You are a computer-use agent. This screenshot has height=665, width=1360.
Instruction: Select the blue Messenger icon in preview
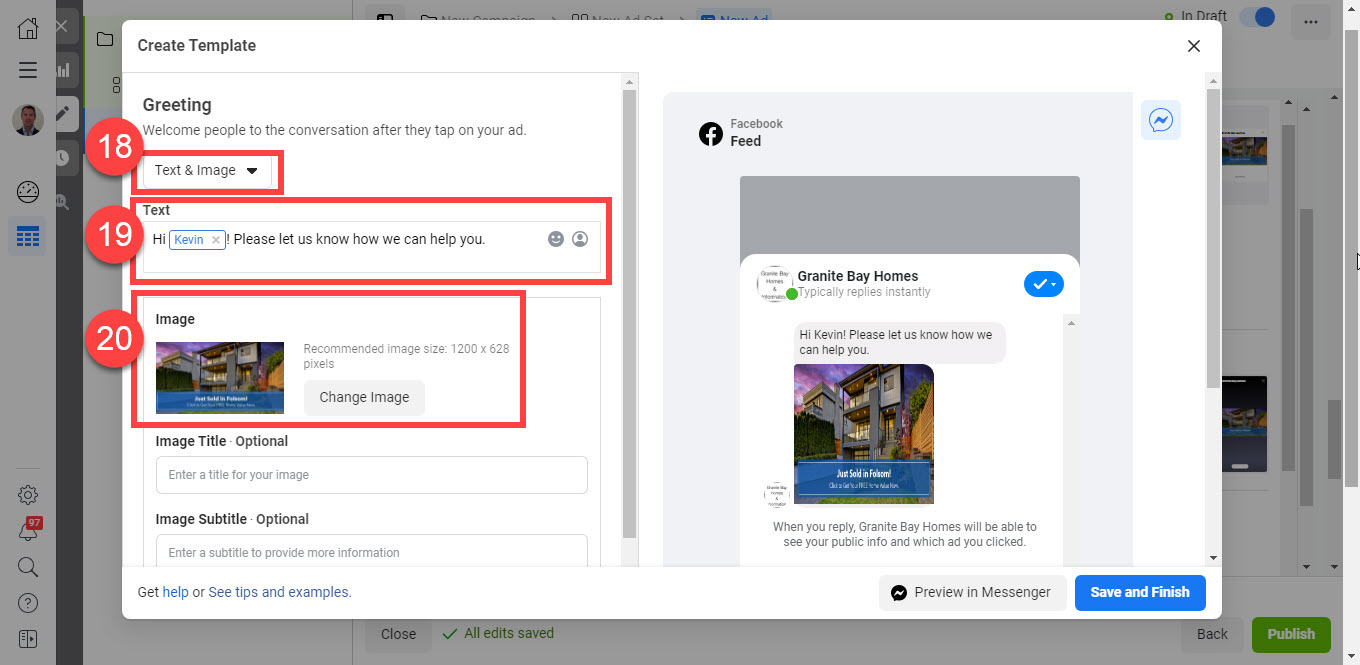pos(1160,119)
